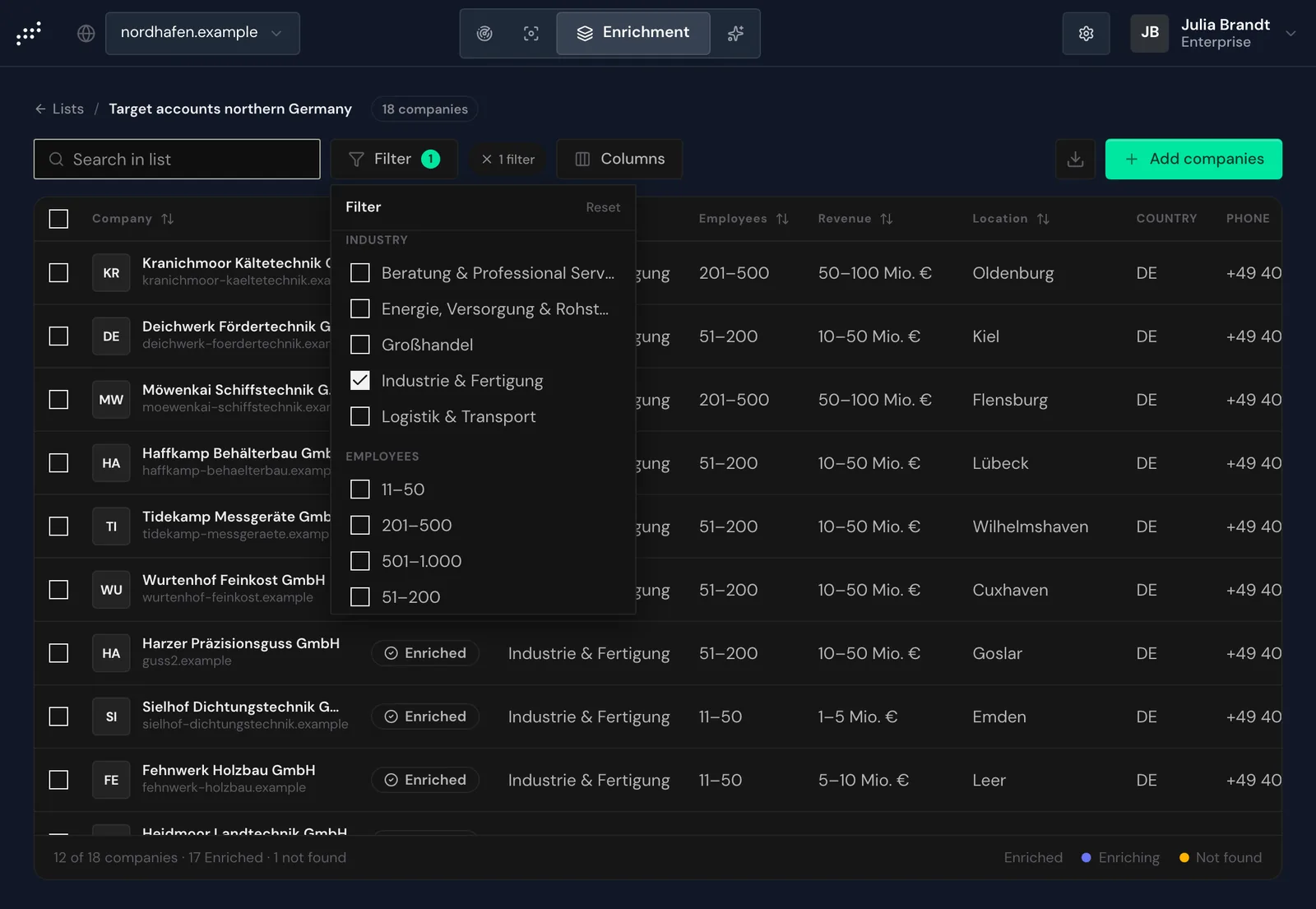Click the SI company avatar
The image size is (1316, 909).
coord(111,717)
